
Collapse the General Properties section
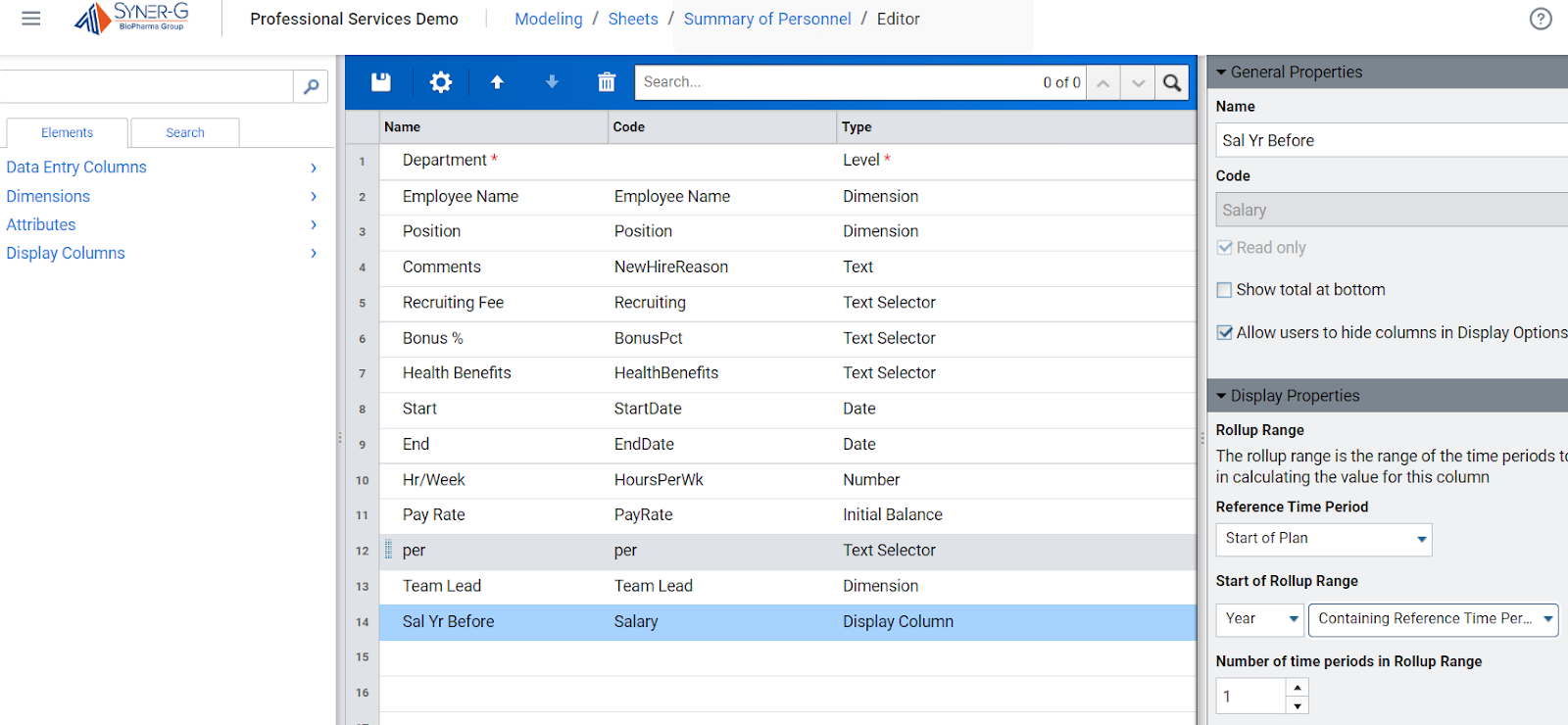1222,72
